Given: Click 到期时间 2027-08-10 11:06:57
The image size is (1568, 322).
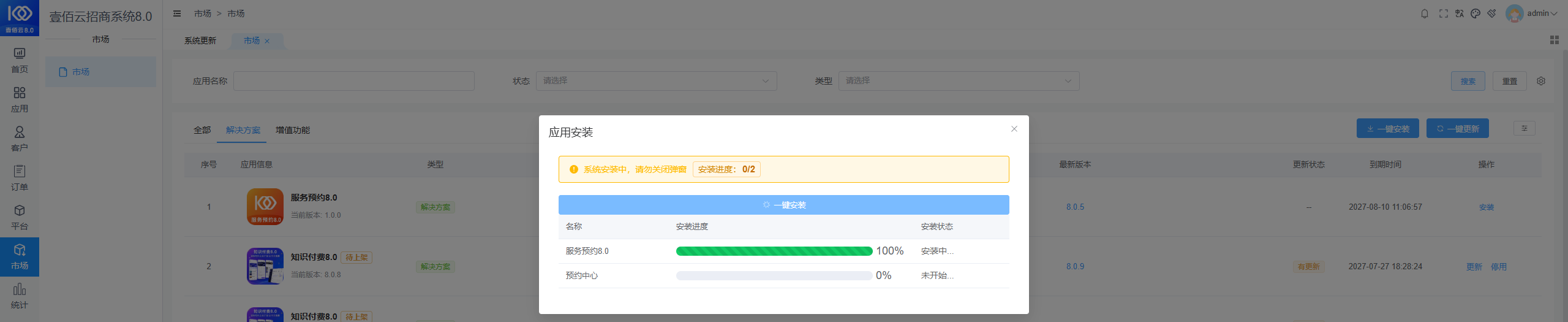Looking at the screenshot, I should 1385,207.
